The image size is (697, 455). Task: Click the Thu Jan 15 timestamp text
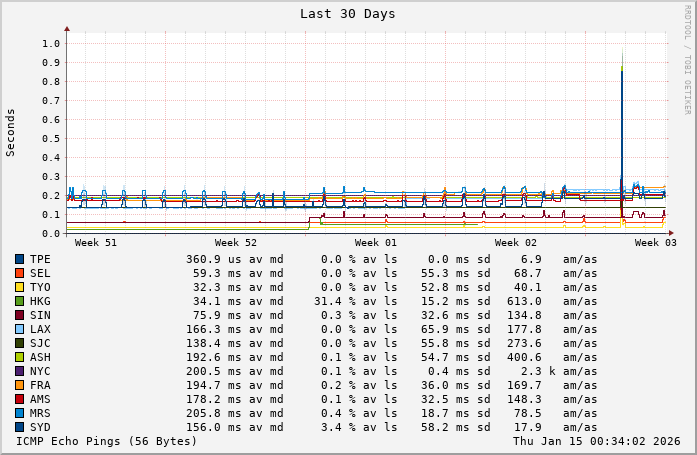[x=596, y=441]
